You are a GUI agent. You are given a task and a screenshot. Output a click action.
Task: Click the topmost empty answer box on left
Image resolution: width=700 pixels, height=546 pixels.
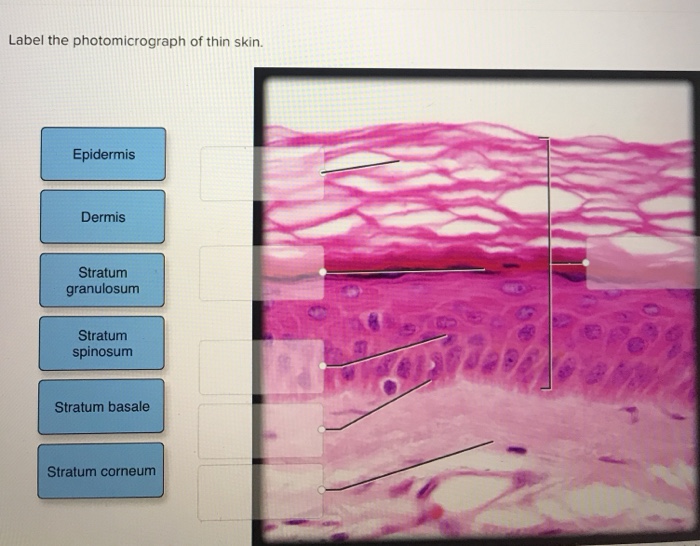click(x=262, y=173)
